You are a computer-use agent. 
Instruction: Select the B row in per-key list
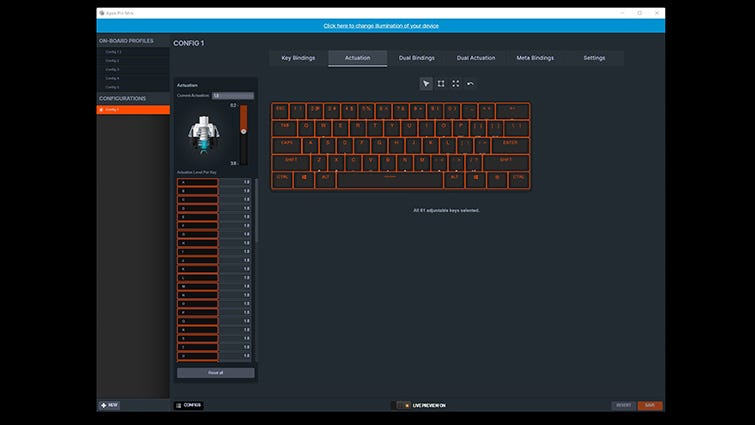coord(214,191)
